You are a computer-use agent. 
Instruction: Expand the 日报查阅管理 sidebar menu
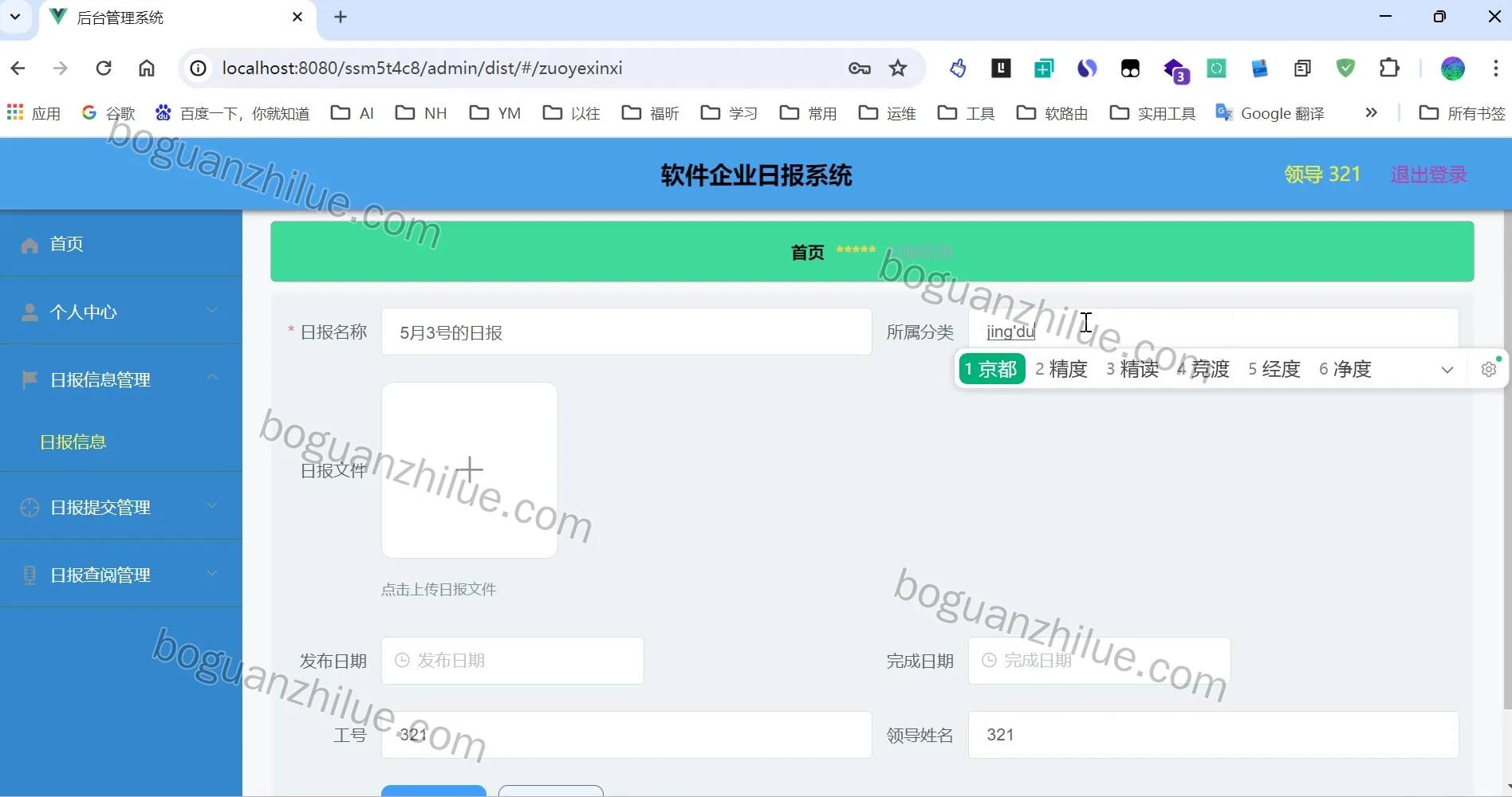121,575
